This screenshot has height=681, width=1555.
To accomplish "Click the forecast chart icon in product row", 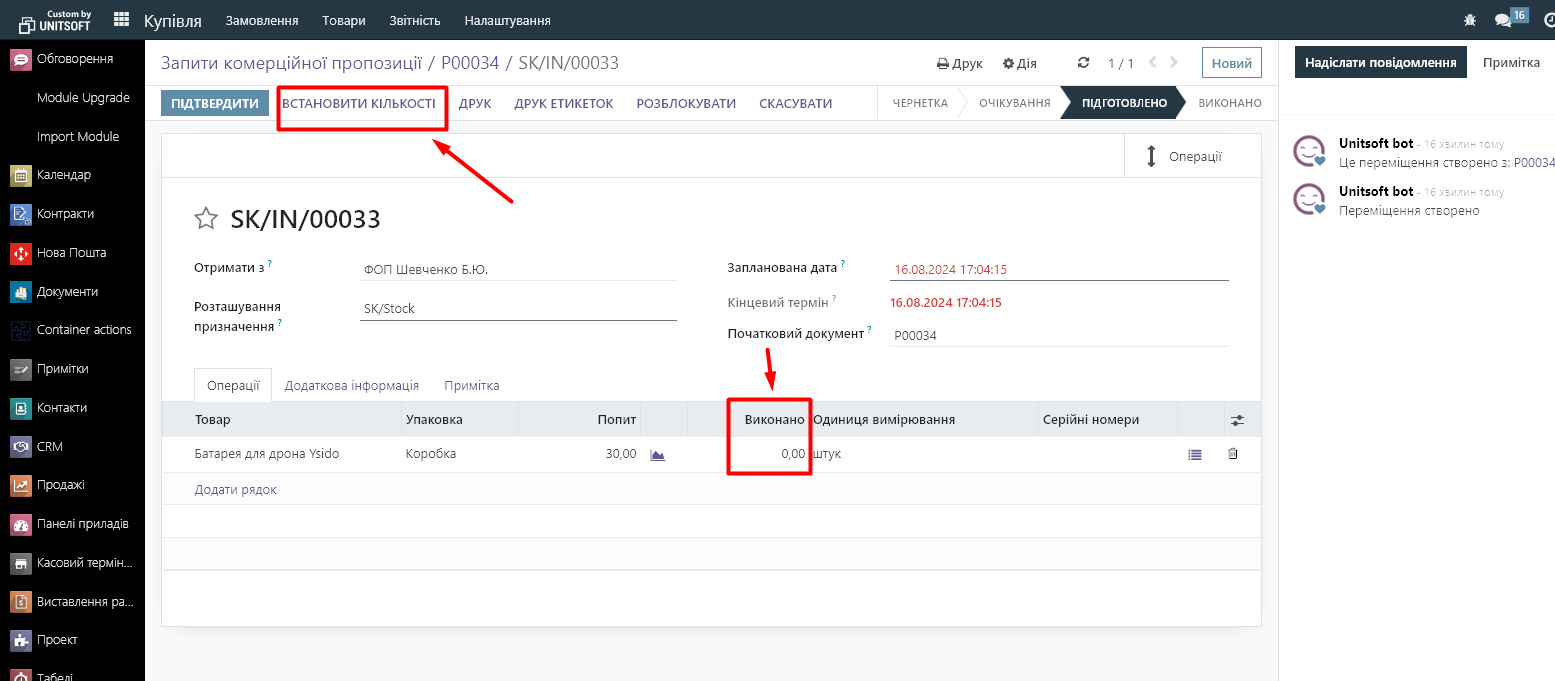I will click(x=657, y=454).
